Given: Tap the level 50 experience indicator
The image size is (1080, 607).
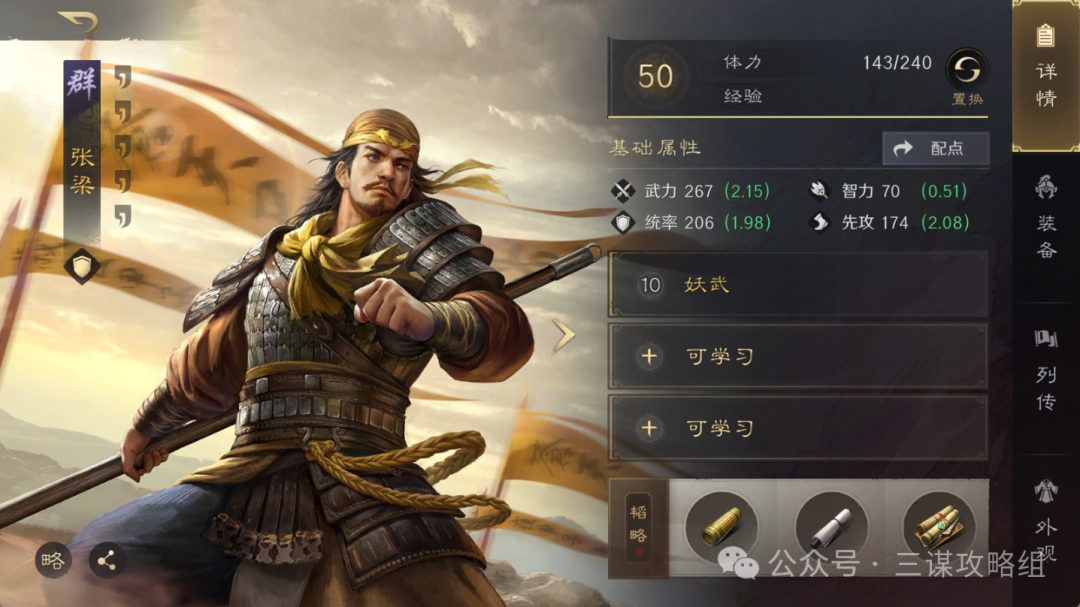Looking at the screenshot, I should [654, 76].
